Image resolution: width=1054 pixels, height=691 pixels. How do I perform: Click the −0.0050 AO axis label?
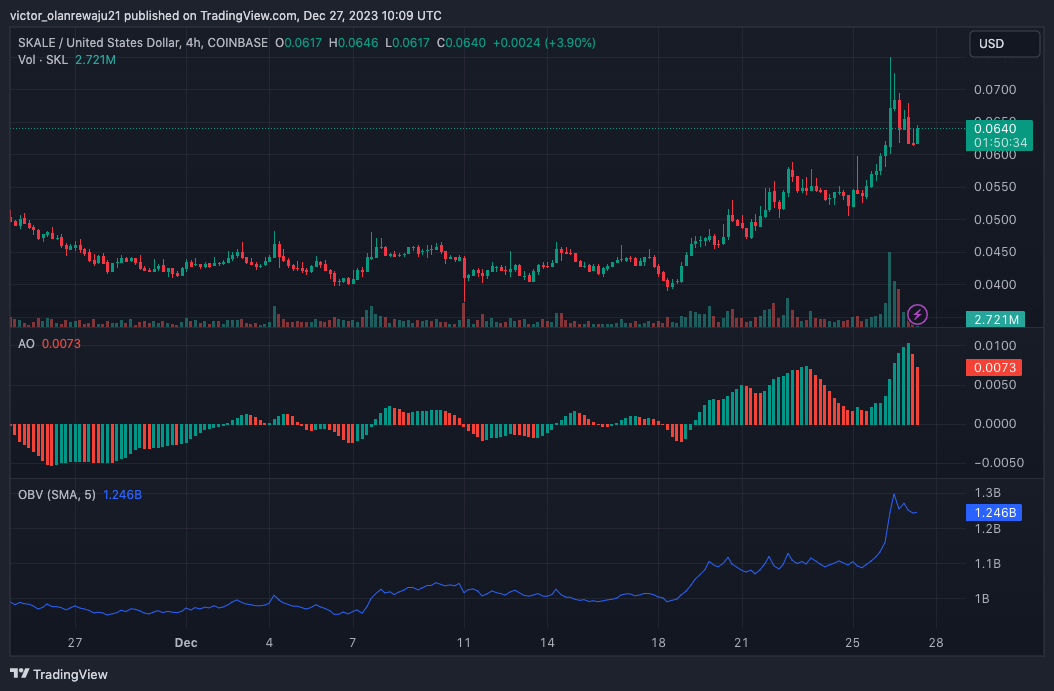click(x=999, y=462)
